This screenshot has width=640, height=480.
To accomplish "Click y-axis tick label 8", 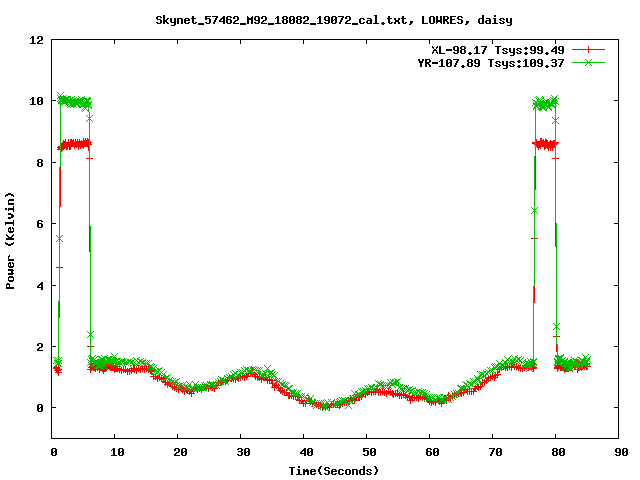I will (40, 162).
